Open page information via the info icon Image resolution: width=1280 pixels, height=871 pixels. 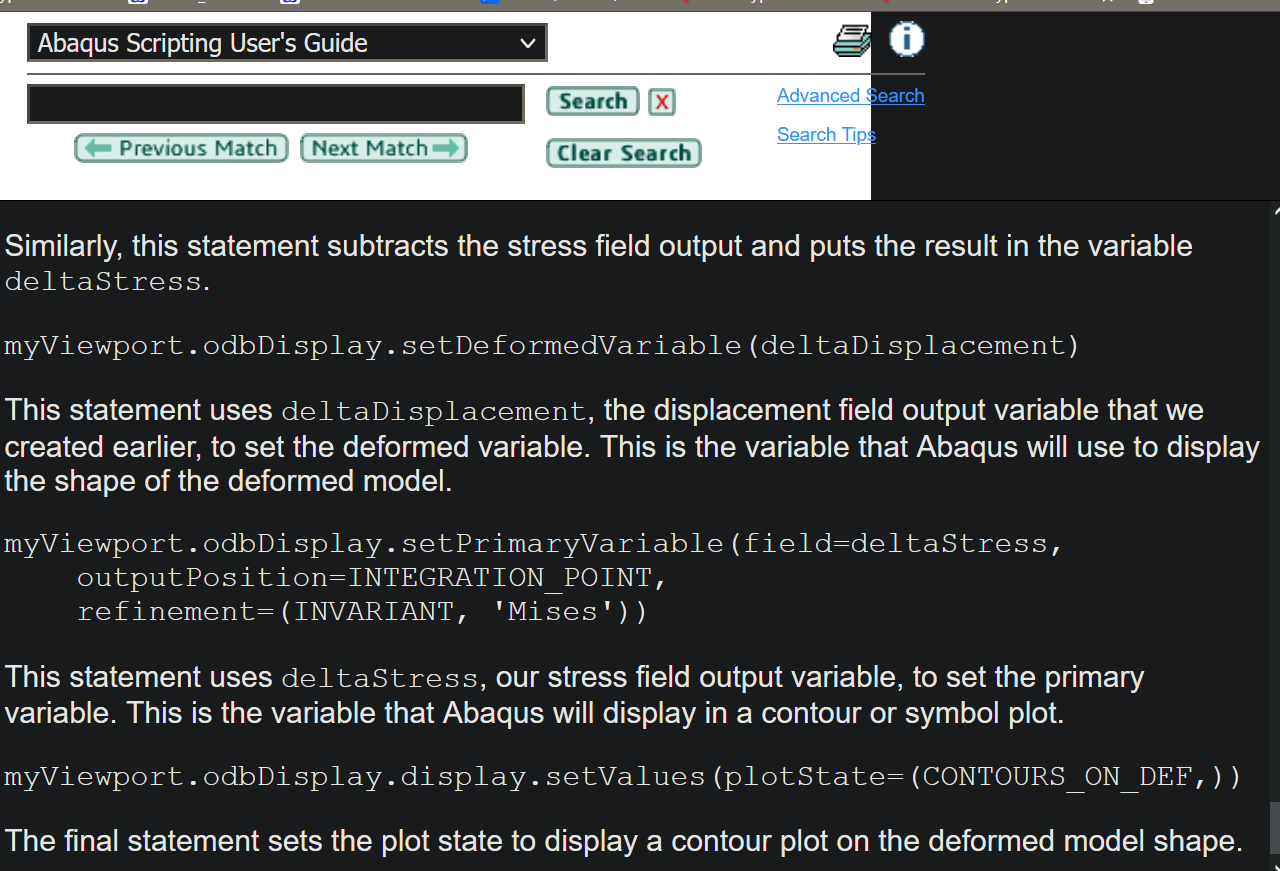point(905,40)
